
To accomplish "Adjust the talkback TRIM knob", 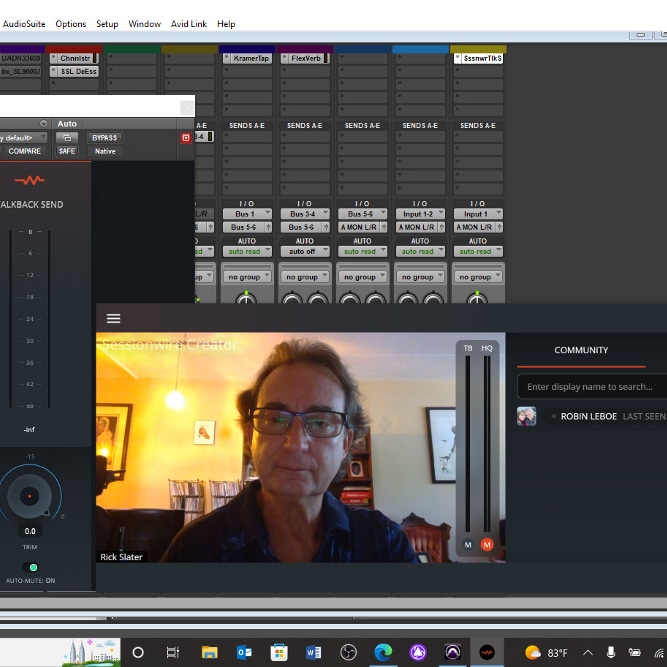I will tap(29, 496).
